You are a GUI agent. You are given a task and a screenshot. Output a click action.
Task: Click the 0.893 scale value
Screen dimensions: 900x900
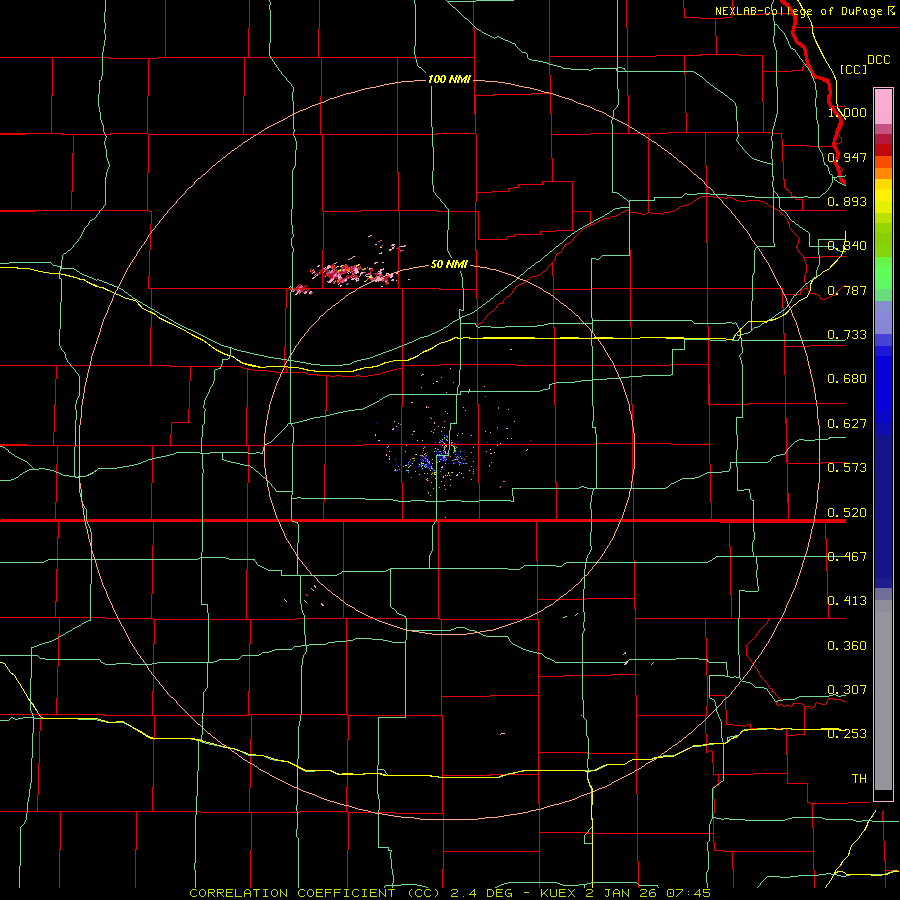(847, 201)
